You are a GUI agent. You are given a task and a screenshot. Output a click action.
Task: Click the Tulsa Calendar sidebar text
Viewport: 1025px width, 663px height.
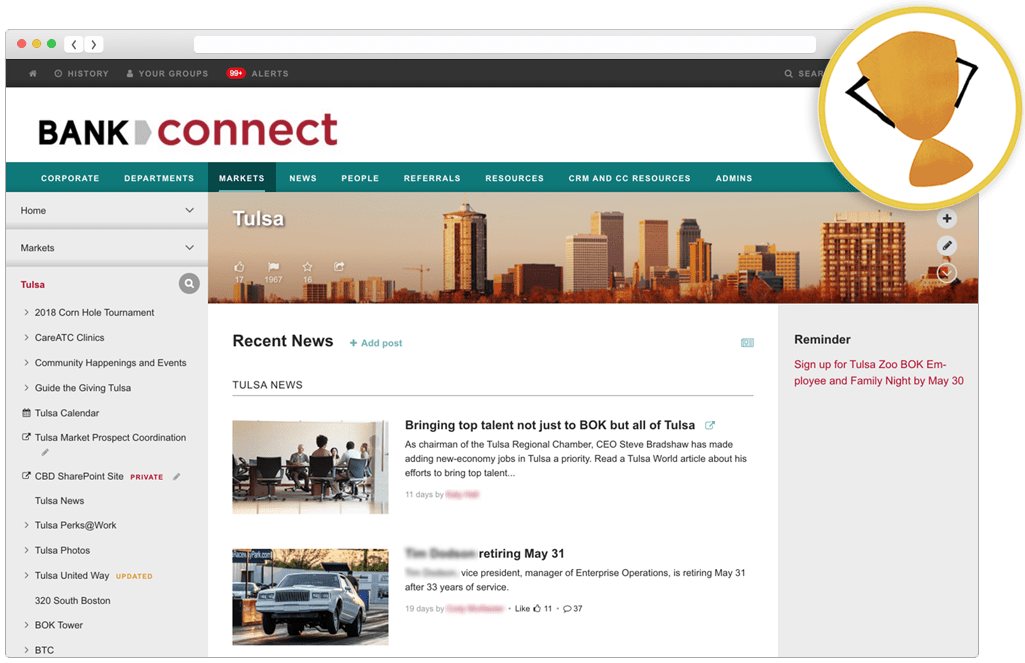click(x=67, y=413)
